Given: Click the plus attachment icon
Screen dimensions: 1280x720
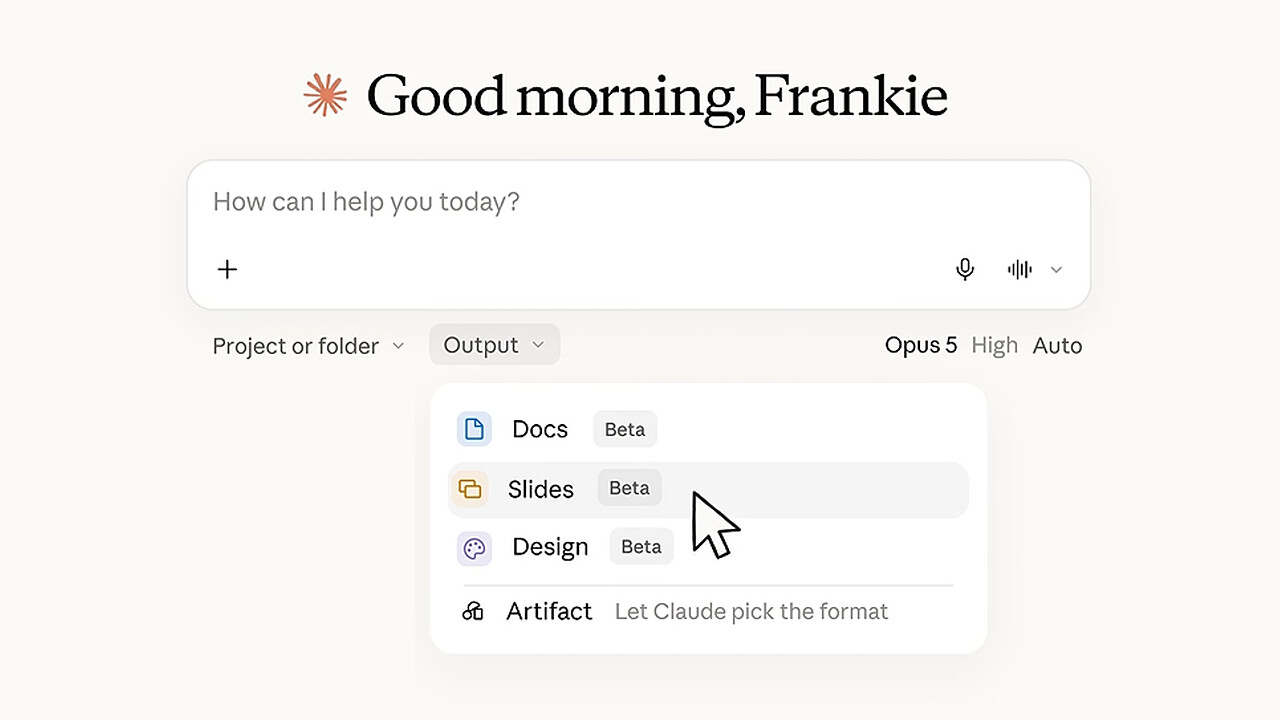Looking at the screenshot, I should pos(227,269).
